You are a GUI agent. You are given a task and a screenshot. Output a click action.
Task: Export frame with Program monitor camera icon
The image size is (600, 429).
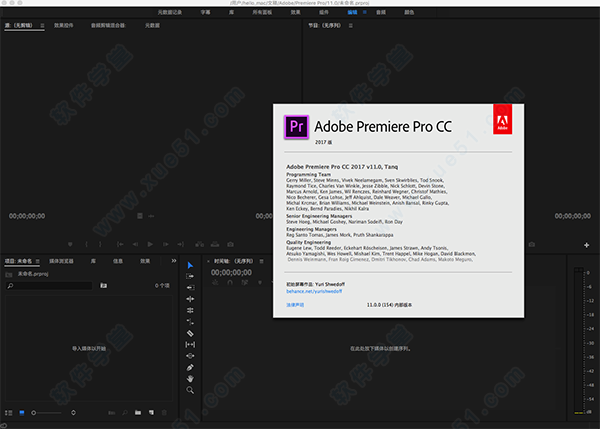point(532,244)
